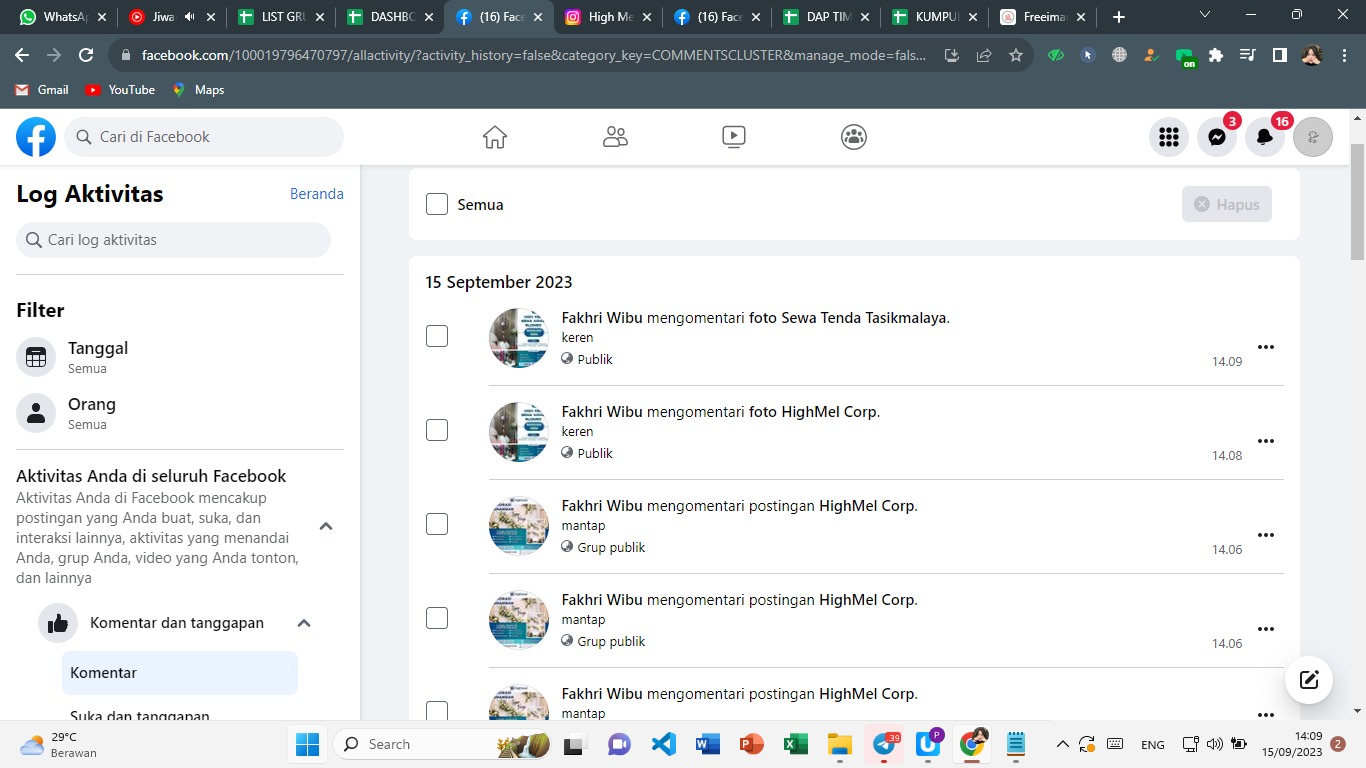Click page vertical scrollbar
The height and width of the screenshot is (768, 1366).
tap(1357, 200)
